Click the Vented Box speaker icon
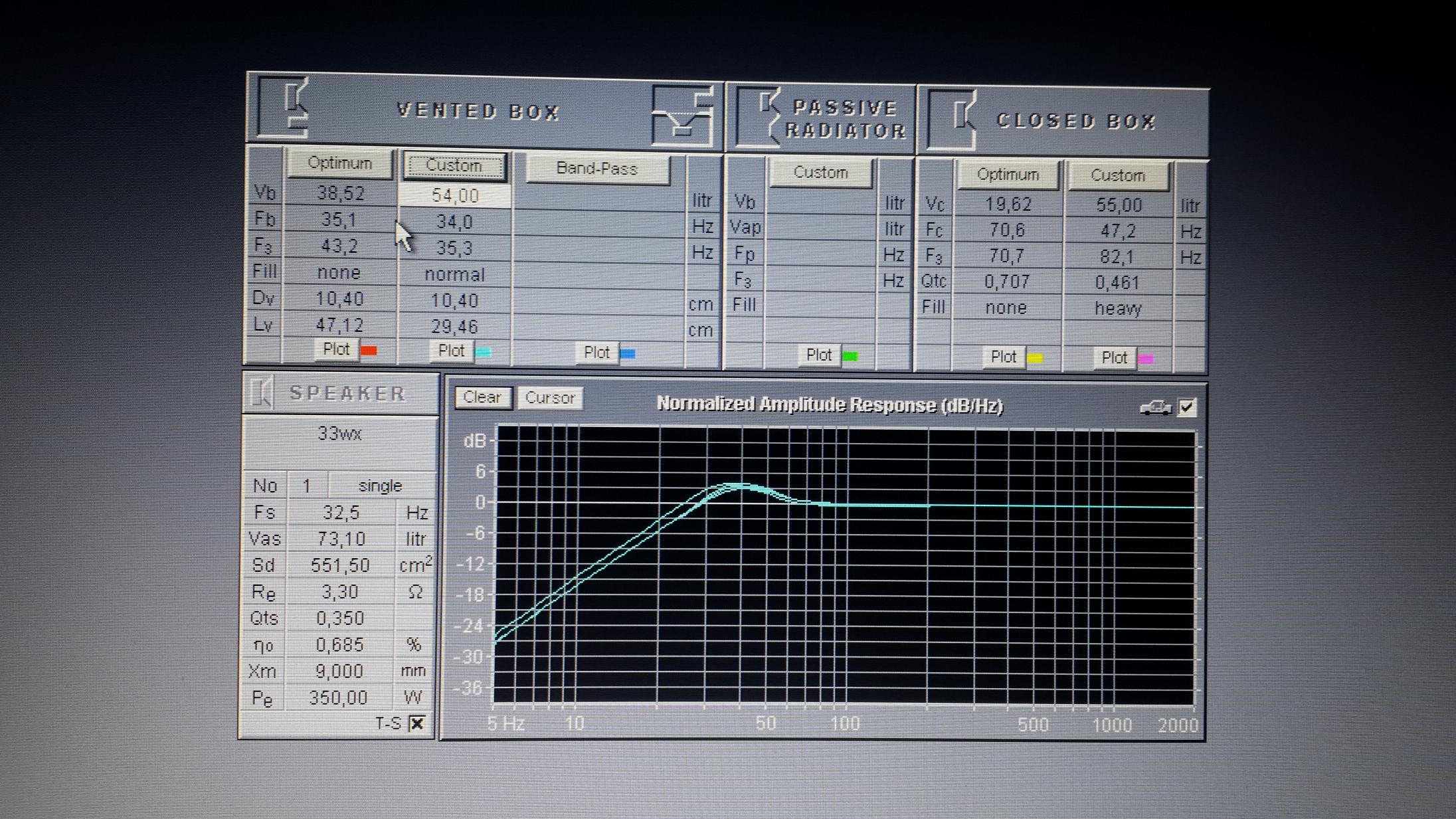The image size is (1456, 819). (284, 108)
